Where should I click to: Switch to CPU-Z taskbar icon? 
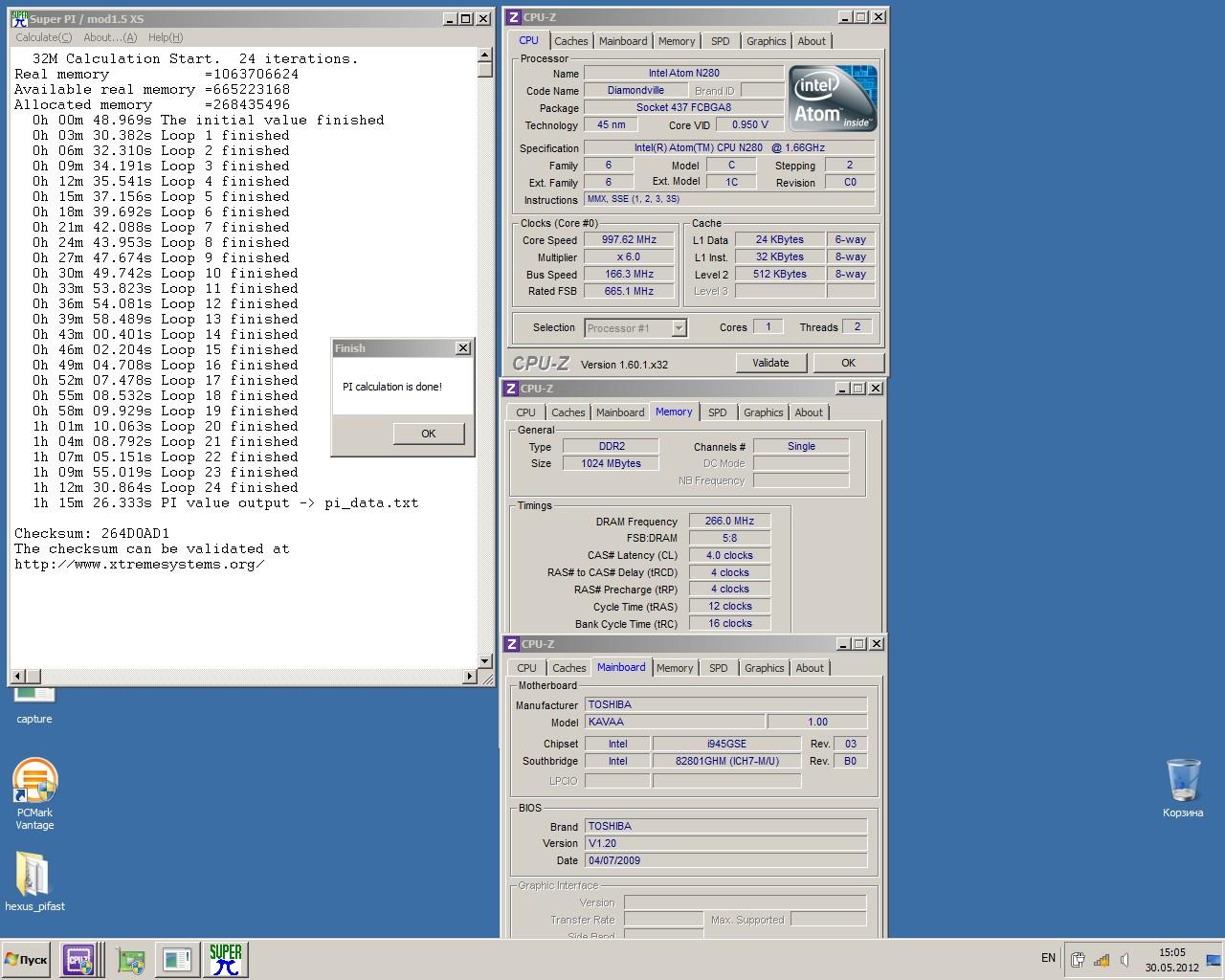tap(78, 959)
